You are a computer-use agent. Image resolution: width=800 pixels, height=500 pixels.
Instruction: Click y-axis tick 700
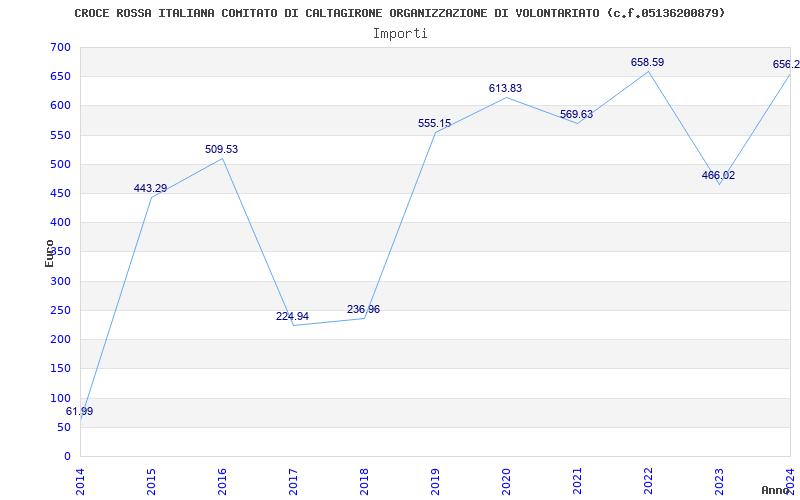point(60,47)
